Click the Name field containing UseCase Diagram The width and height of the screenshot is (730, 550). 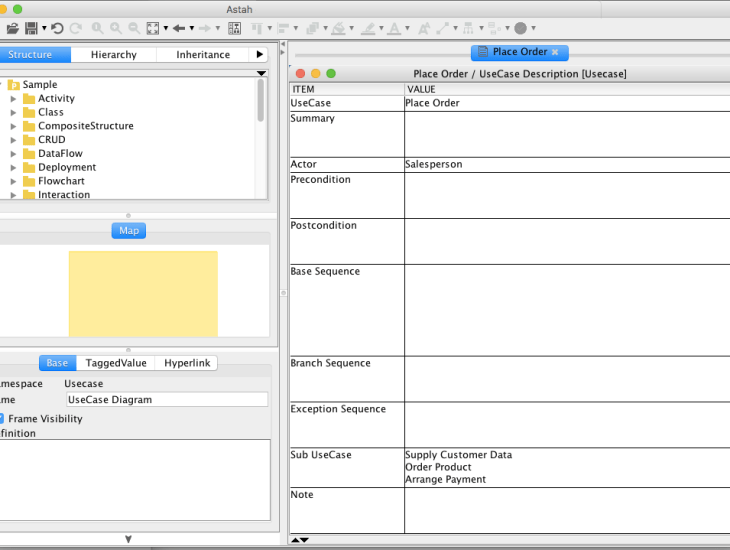click(160, 400)
